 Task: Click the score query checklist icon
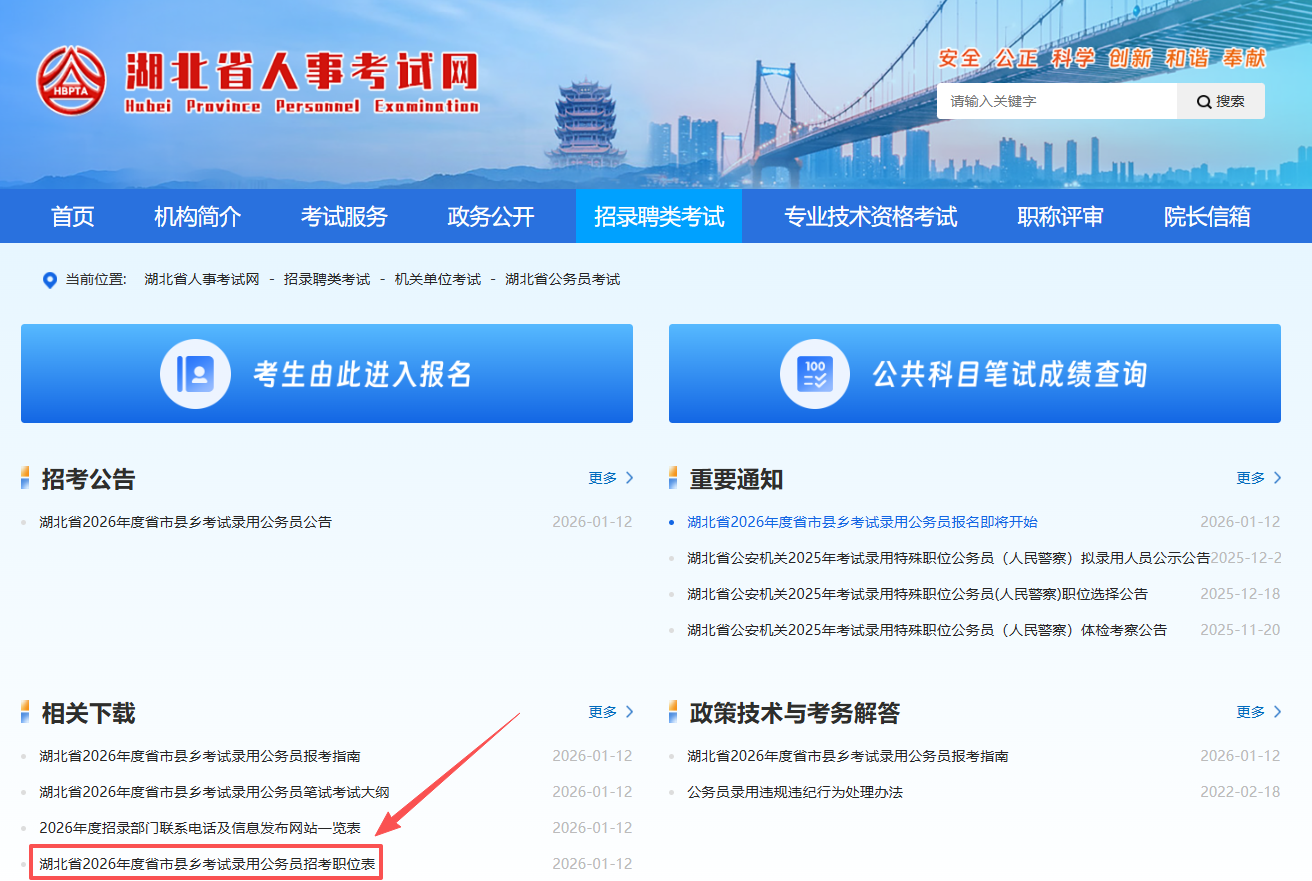coord(814,374)
